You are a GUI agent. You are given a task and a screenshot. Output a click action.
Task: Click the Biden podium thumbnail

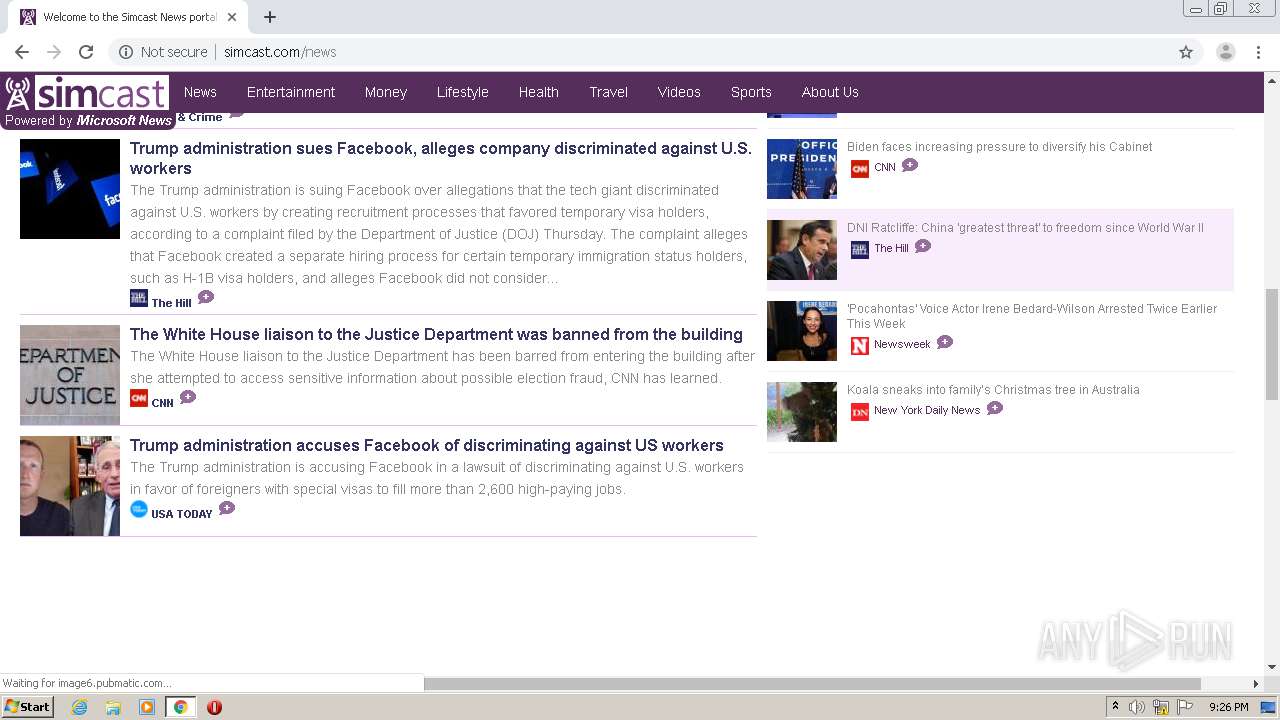point(802,169)
